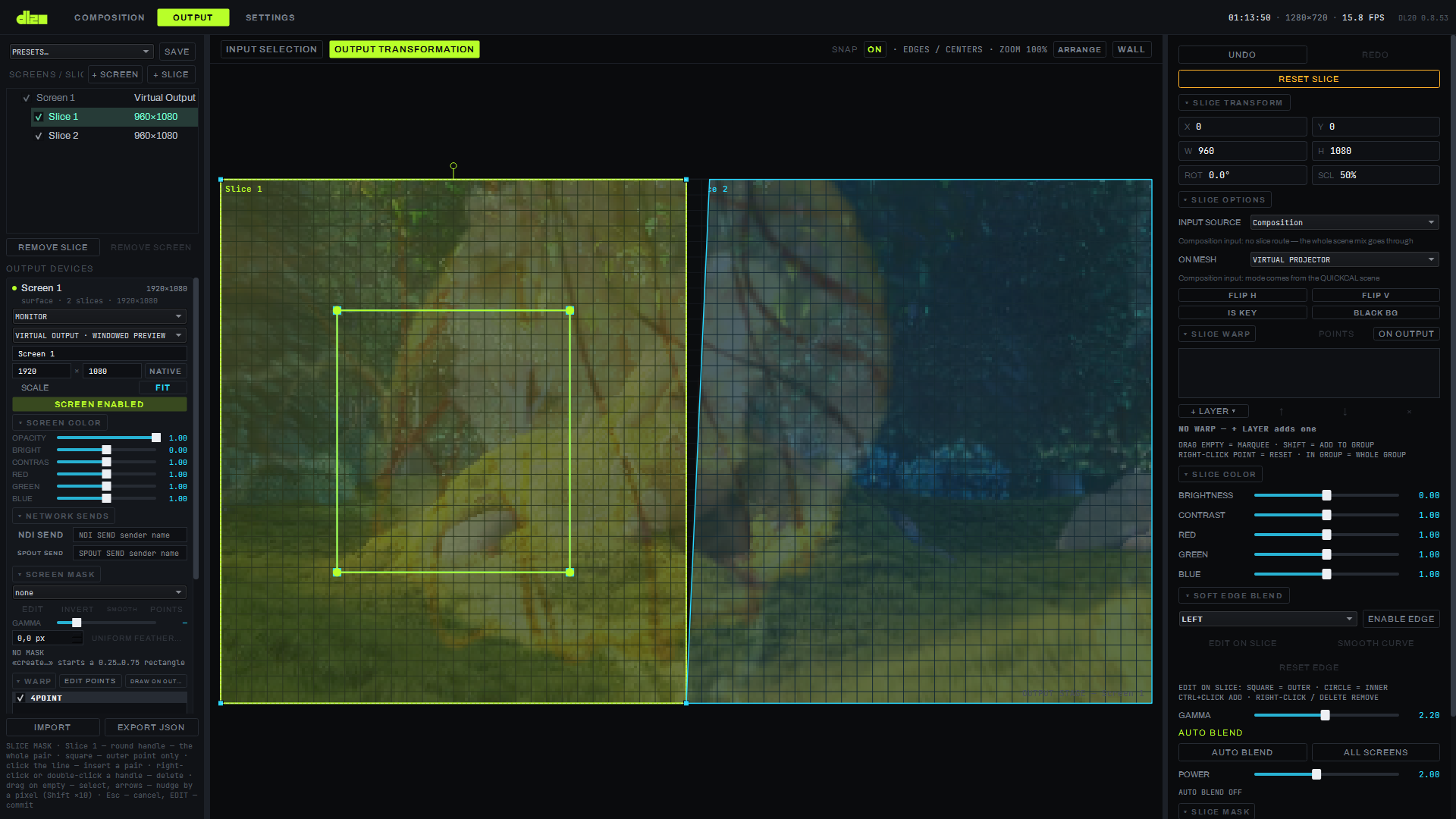Click the NDI SEND sender name field
This screenshot has width=1456, height=819.
tap(130, 535)
